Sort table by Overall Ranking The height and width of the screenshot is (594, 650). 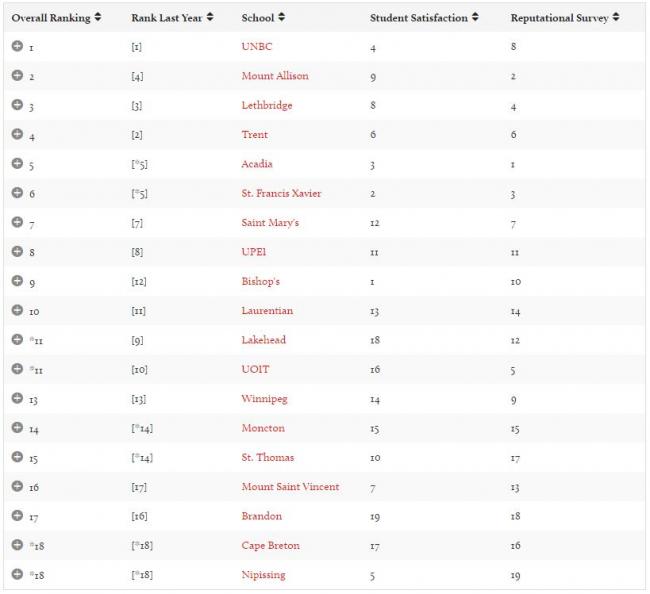55,18
